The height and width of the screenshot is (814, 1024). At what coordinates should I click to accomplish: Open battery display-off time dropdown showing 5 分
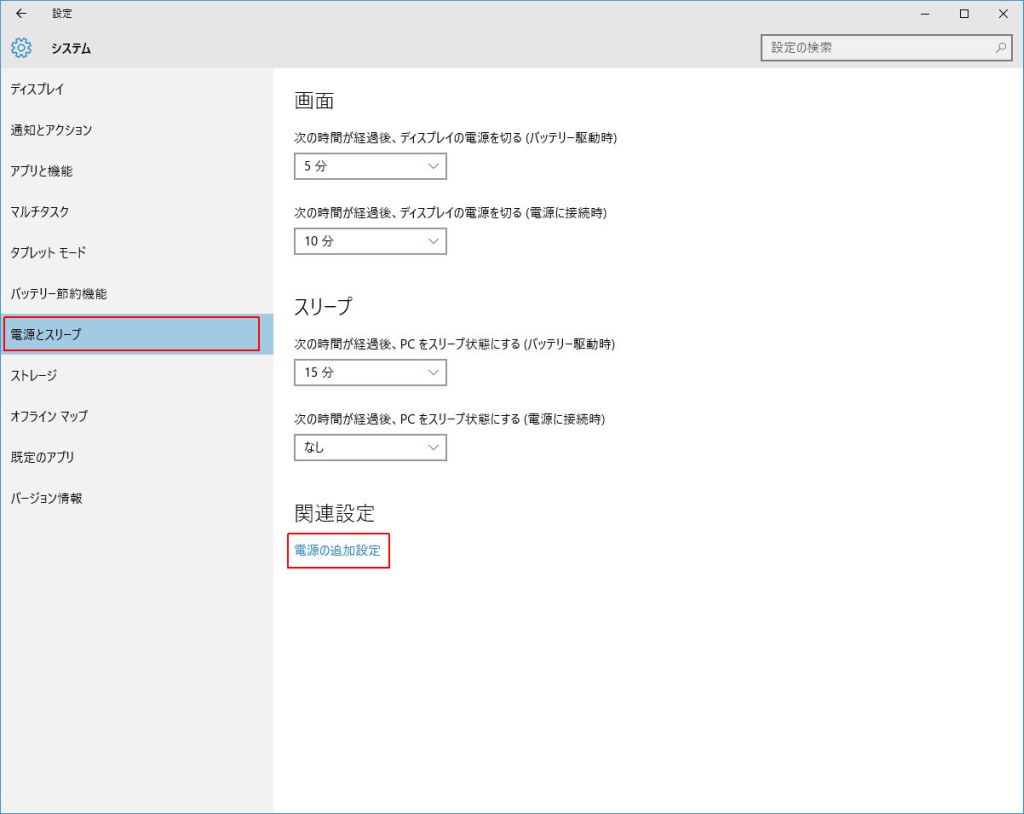370,167
